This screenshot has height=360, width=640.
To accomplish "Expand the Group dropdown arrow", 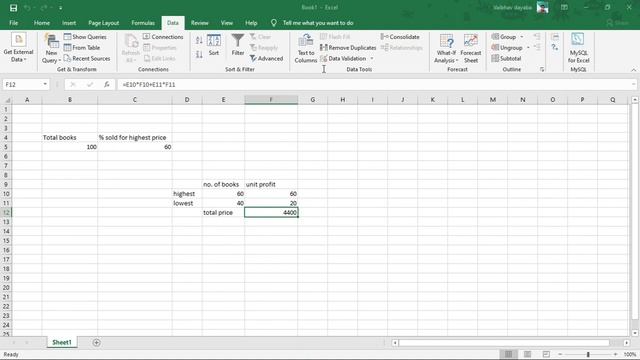I will click(522, 37).
